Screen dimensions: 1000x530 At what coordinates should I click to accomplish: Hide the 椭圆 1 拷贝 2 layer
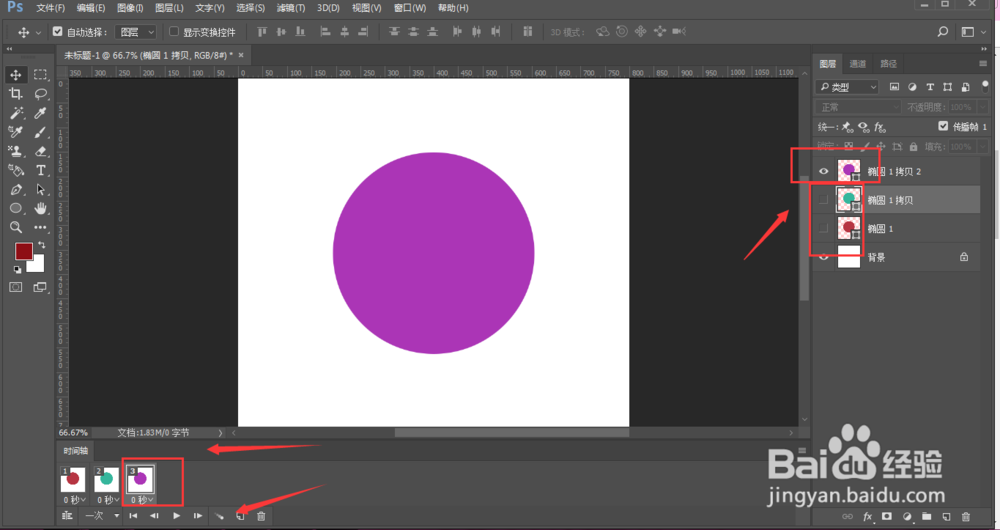tap(824, 171)
